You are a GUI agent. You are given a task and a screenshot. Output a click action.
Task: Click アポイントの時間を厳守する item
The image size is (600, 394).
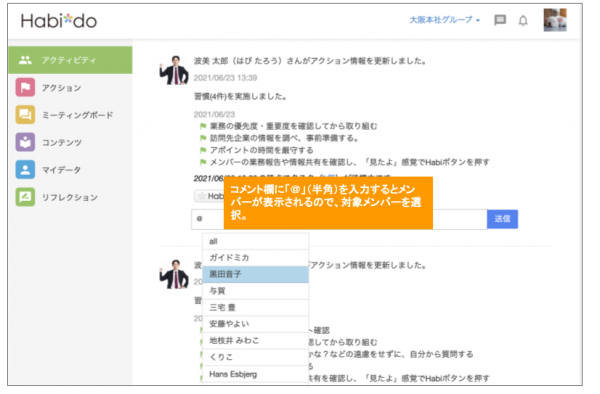(261, 150)
